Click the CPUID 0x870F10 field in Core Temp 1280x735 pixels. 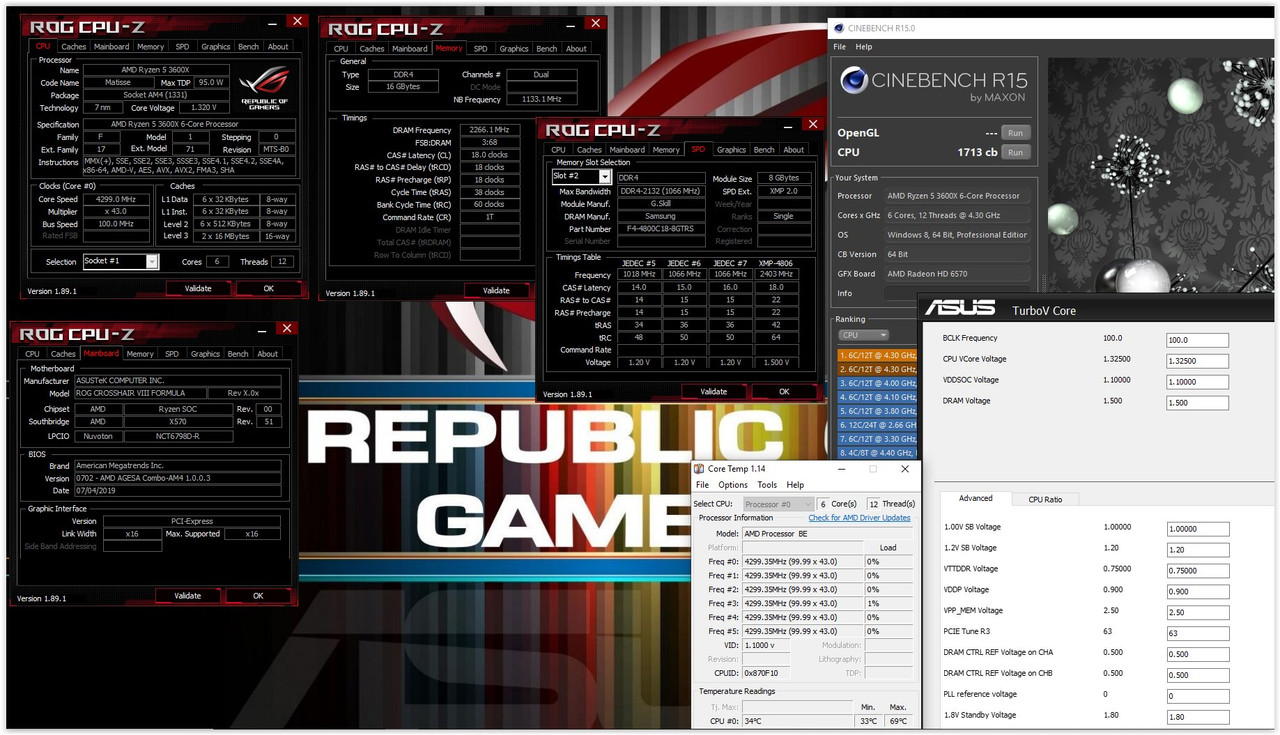[x=767, y=673]
